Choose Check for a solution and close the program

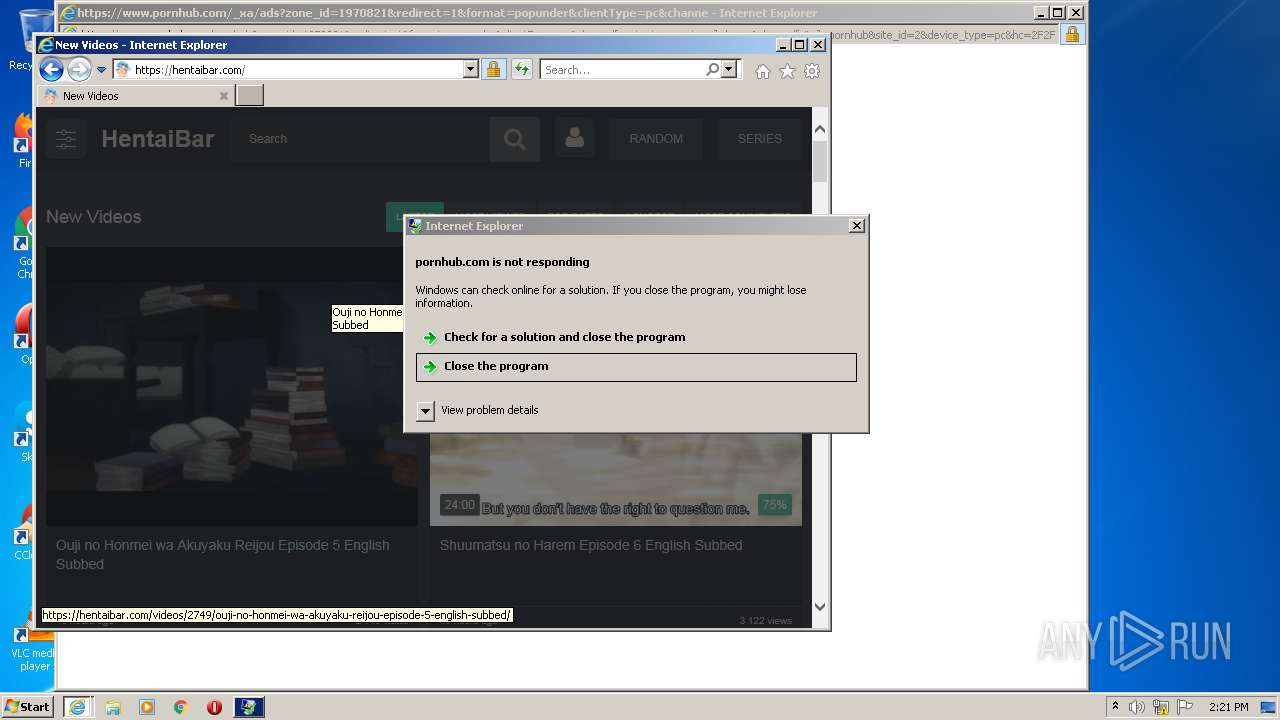click(x=636, y=338)
